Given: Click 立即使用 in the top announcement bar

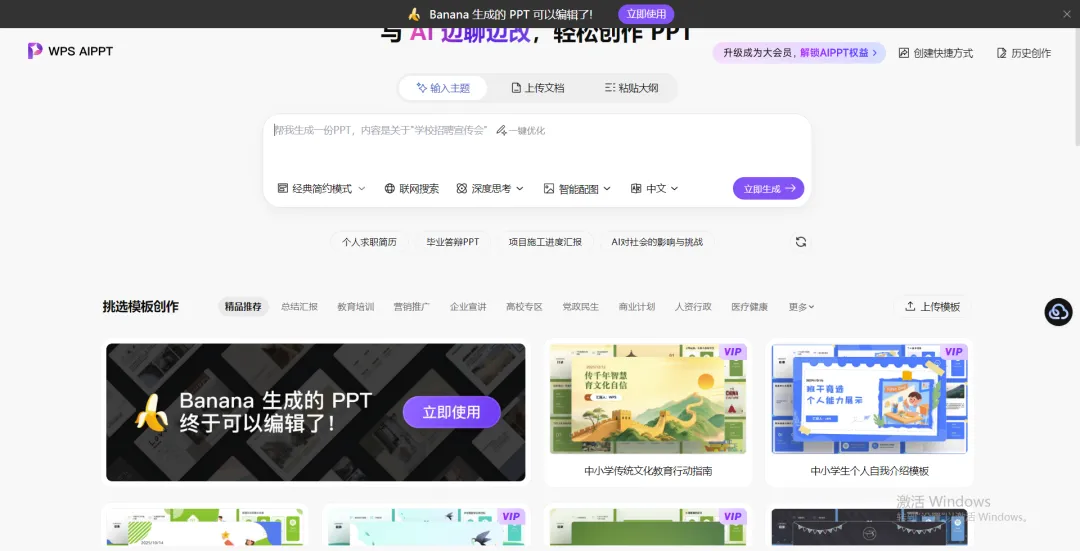Looking at the screenshot, I should tap(646, 14).
